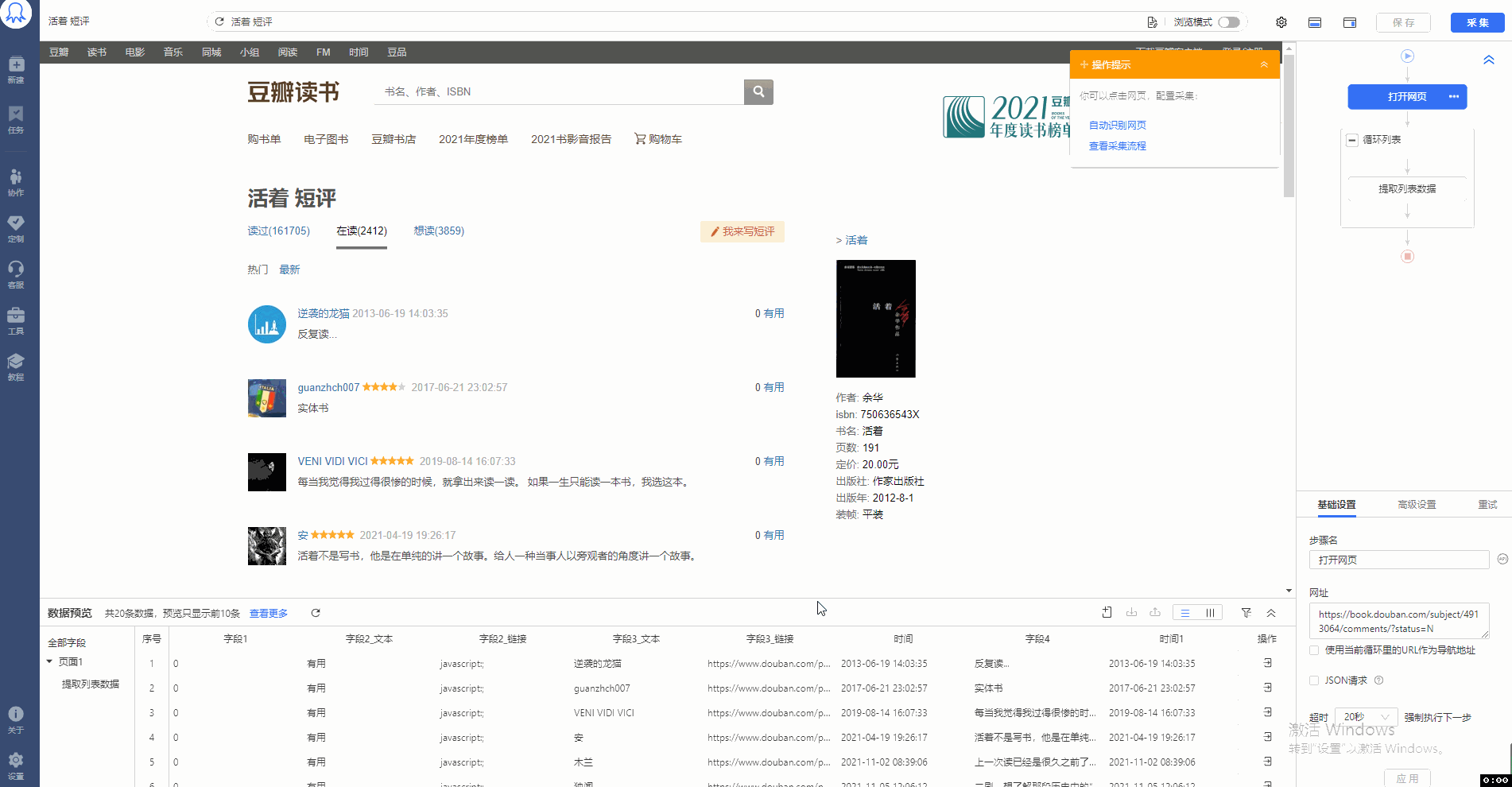This screenshot has height=787, width=1512.
Task: Click into the 网址 URL text box
Action: [x=1399, y=621]
